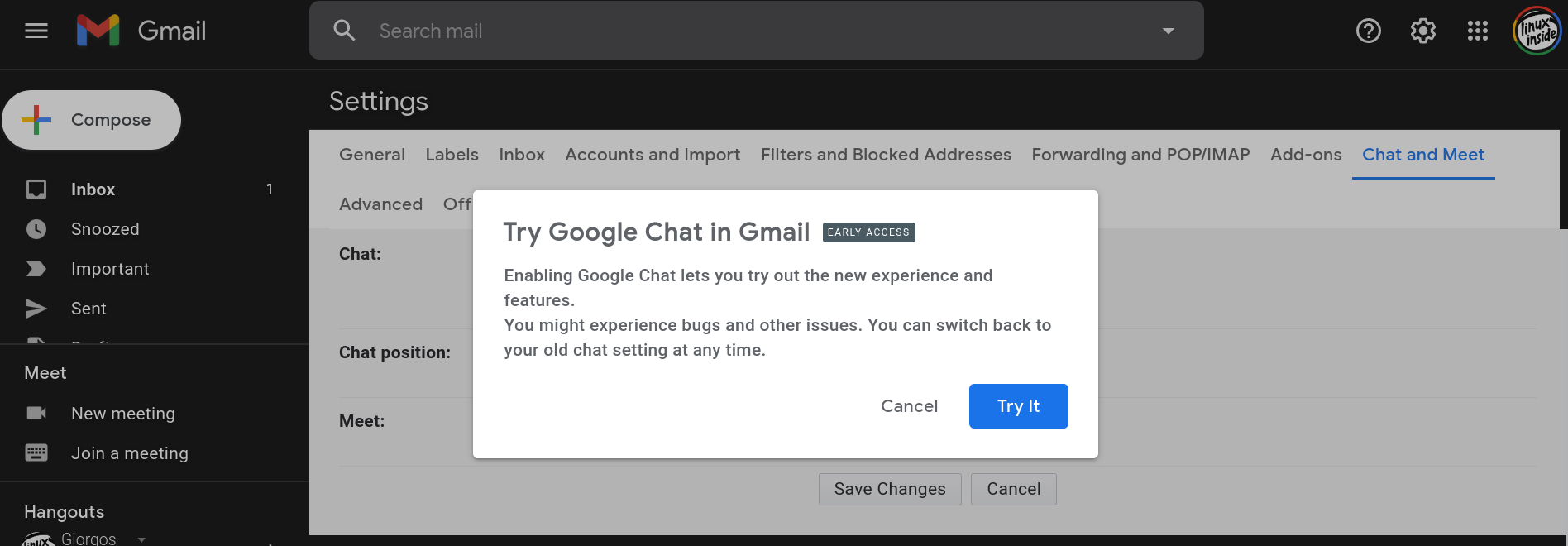Image resolution: width=1568 pixels, height=546 pixels.
Task: Open the Filters and Blocked Addresses tab
Action: 886,155
